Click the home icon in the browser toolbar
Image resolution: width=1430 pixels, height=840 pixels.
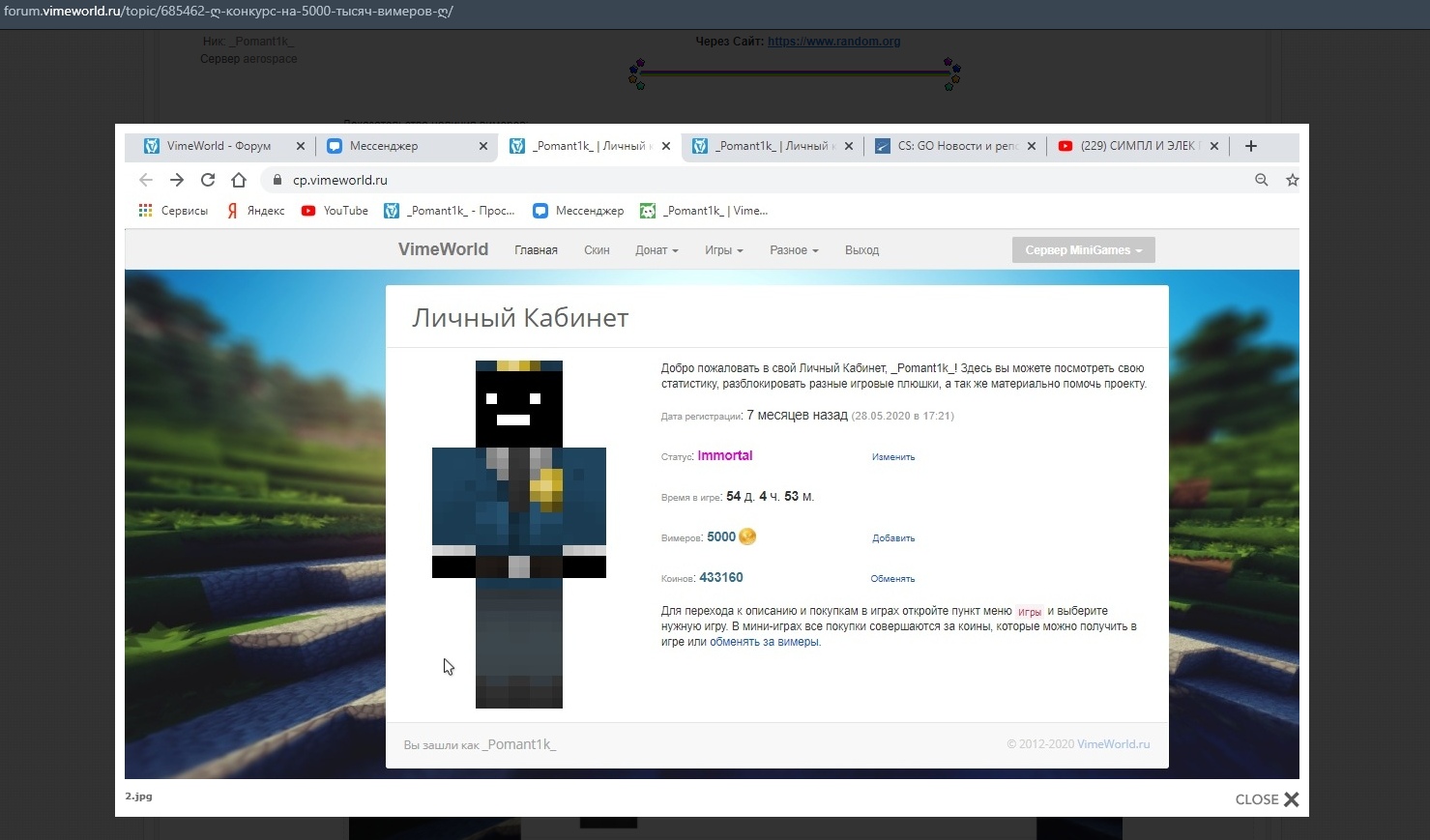click(x=239, y=180)
